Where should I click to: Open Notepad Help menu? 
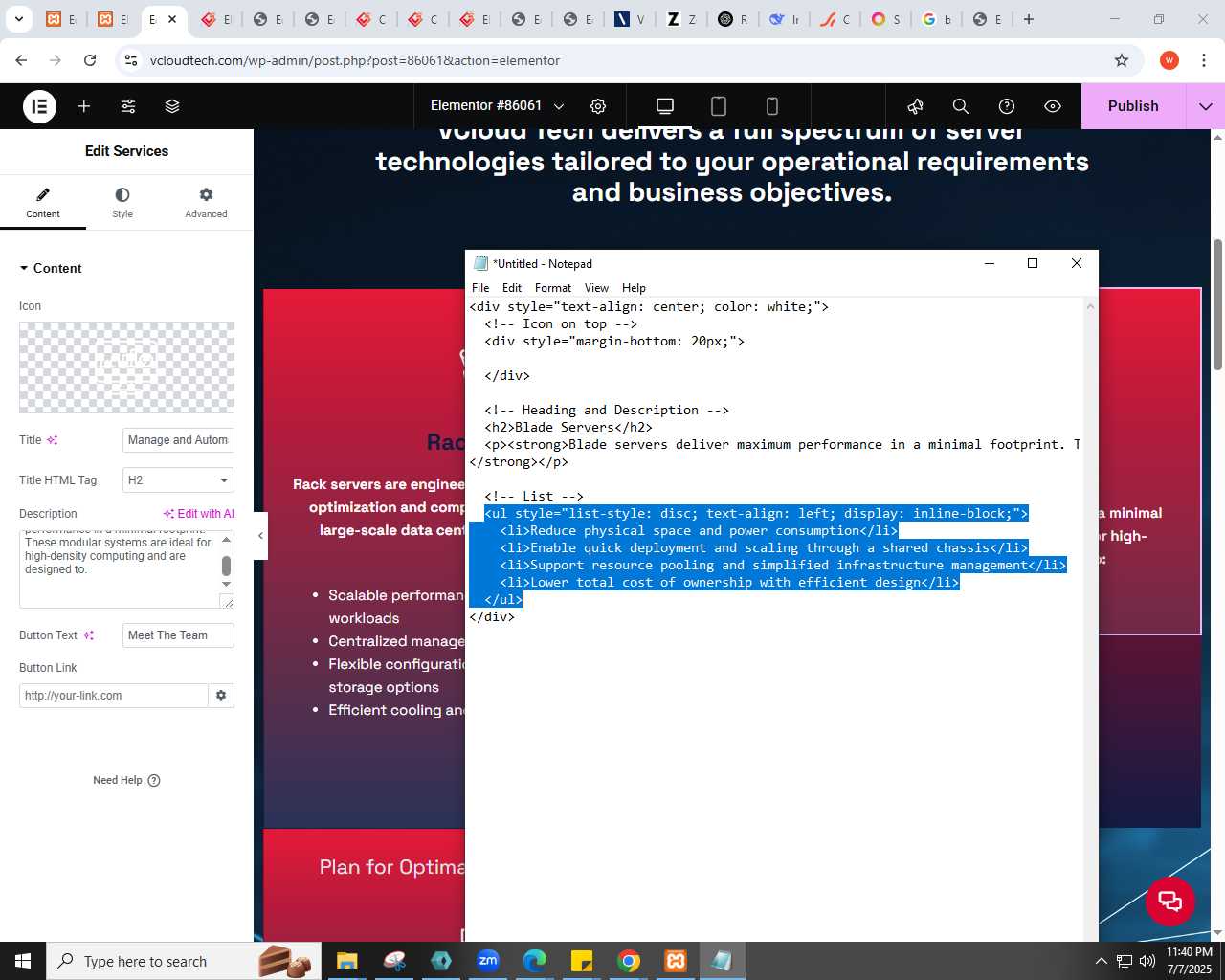tap(634, 288)
